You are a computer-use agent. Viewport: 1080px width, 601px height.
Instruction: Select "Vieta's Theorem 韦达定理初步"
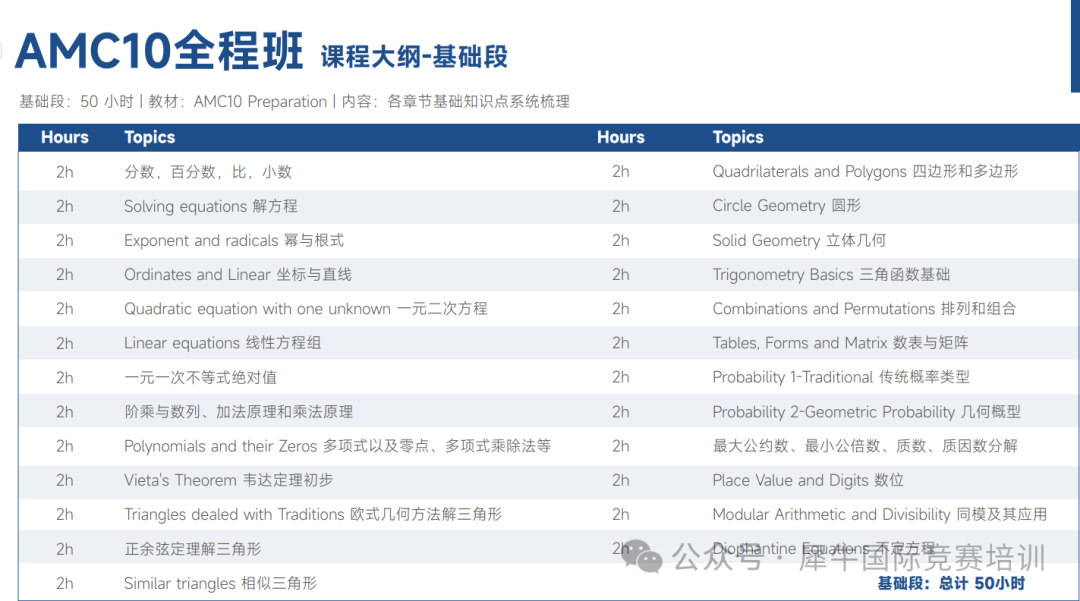229,481
